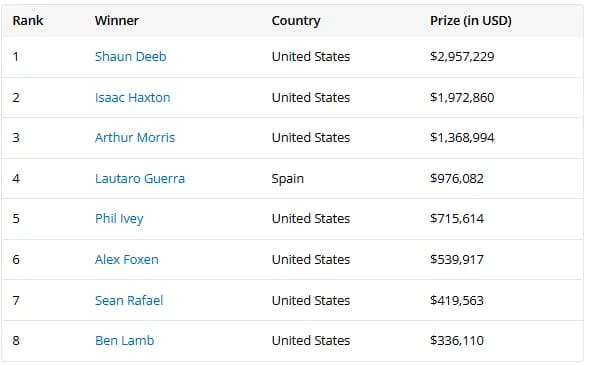This screenshot has width=591, height=365.
Task: Select the Spain country cell
Action: click(x=288, y=179)
